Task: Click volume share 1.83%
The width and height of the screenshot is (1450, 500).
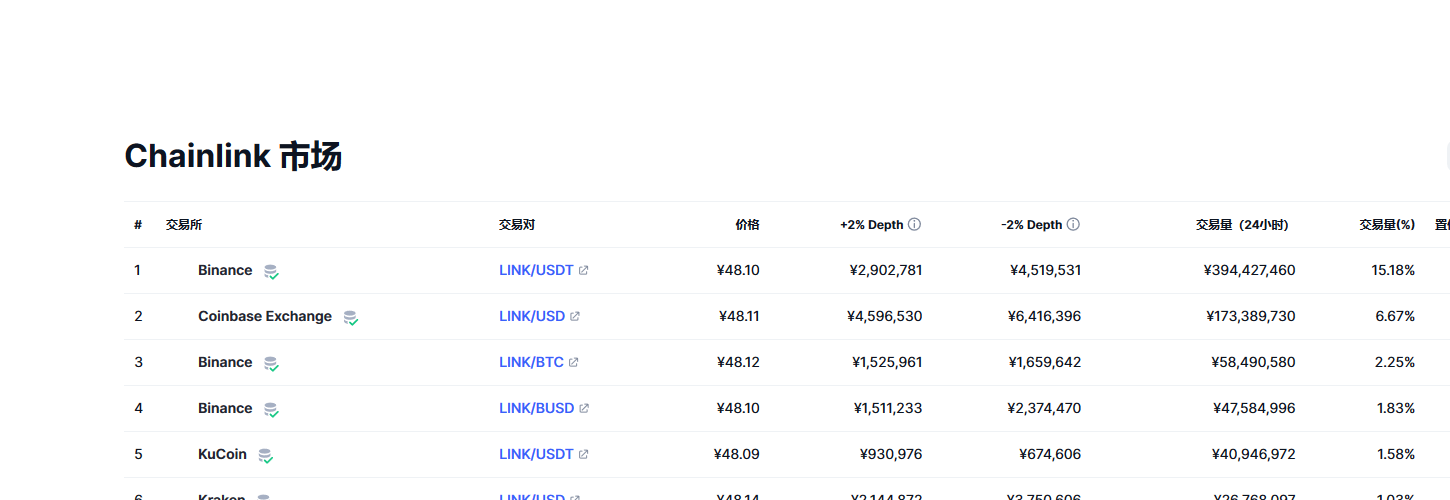Action: coord(1396,408)
